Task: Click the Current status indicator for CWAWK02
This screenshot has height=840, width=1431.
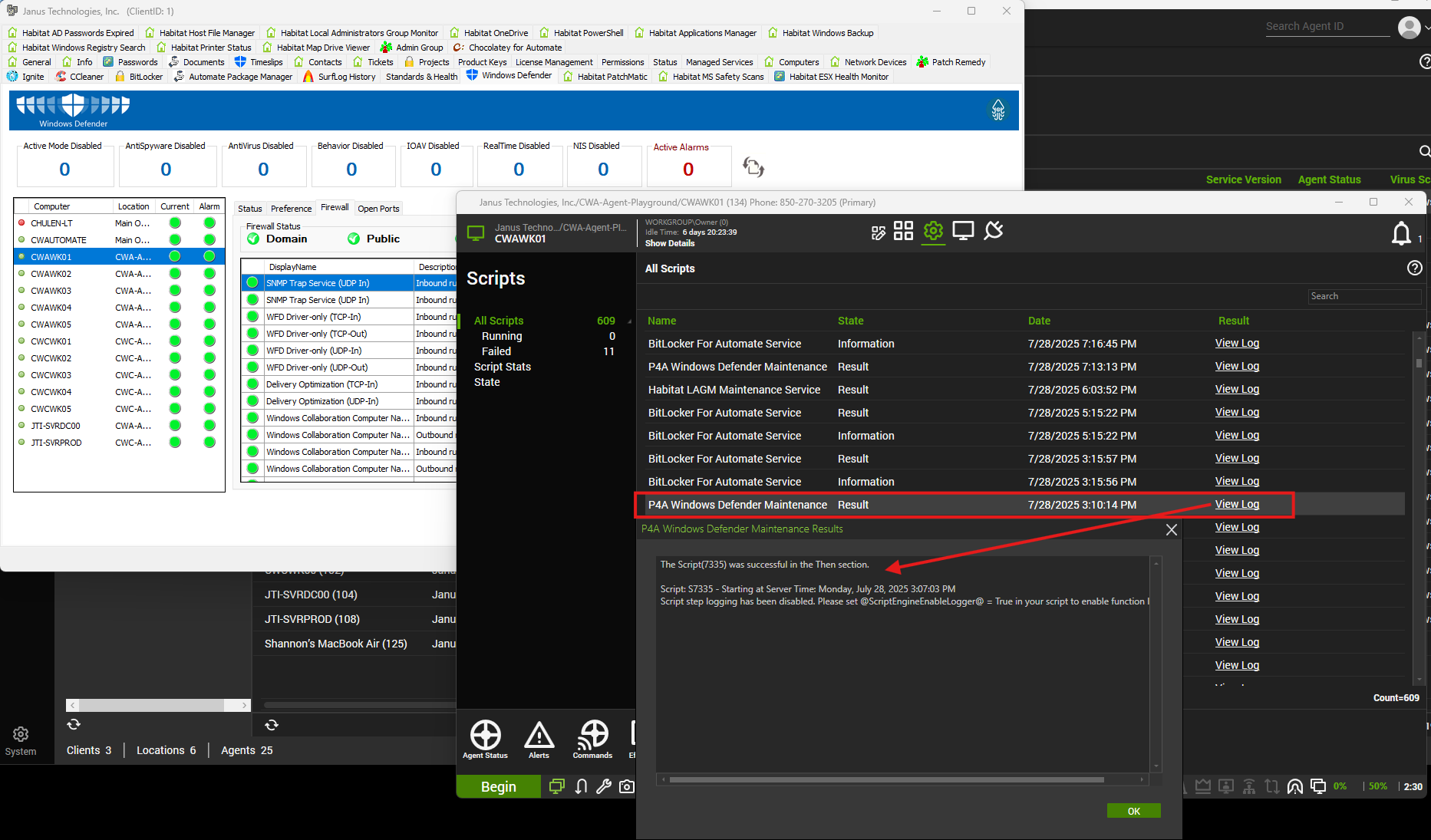Action: coord(175,274)
